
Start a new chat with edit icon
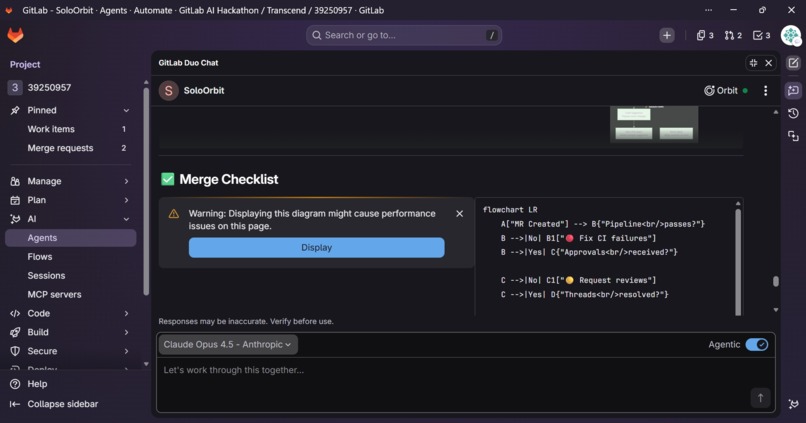793,63
